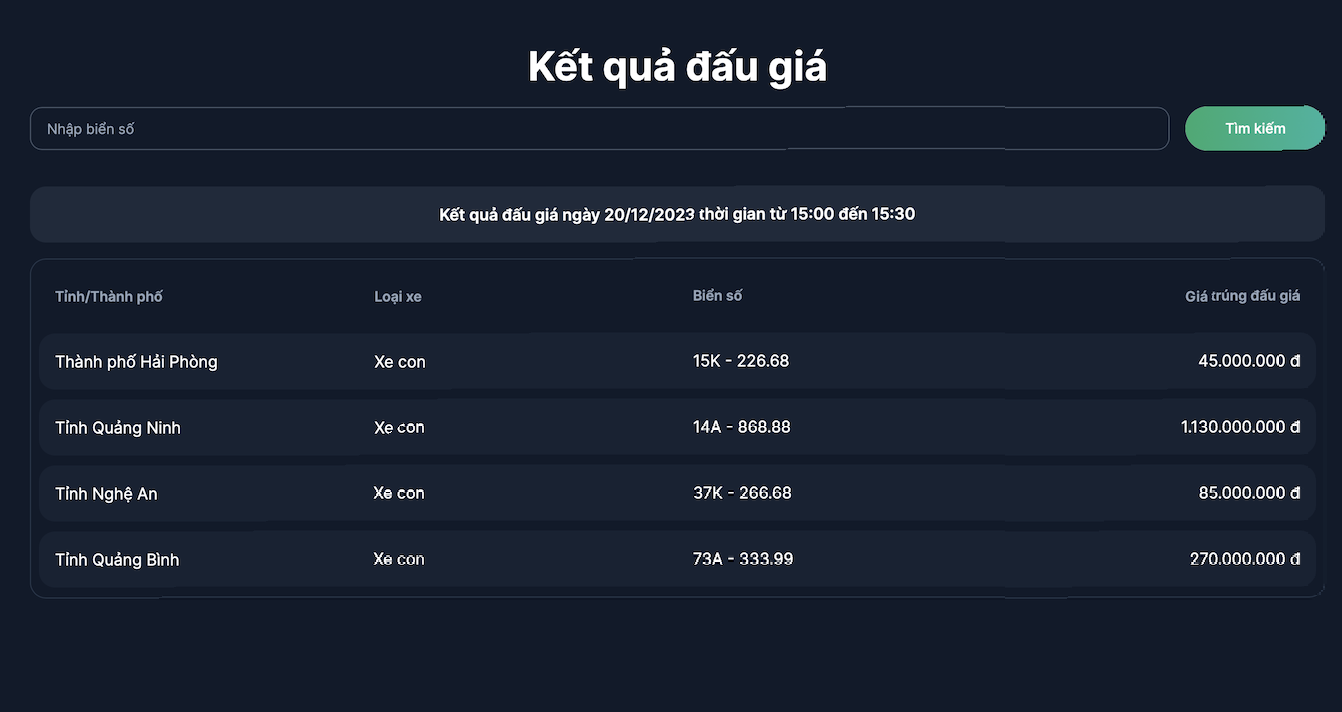Click the Biển số column header
1342x712 pixels.
point(717,295)
